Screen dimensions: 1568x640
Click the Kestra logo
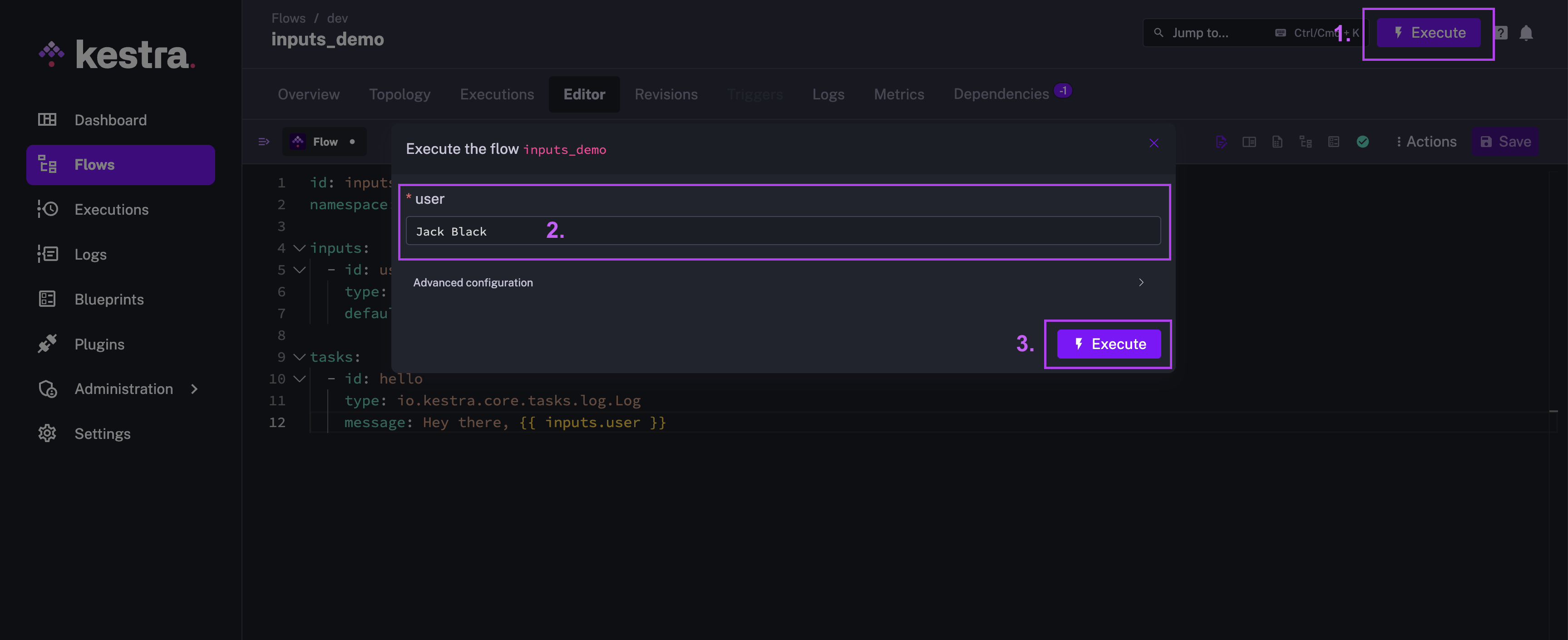(116, 55)
